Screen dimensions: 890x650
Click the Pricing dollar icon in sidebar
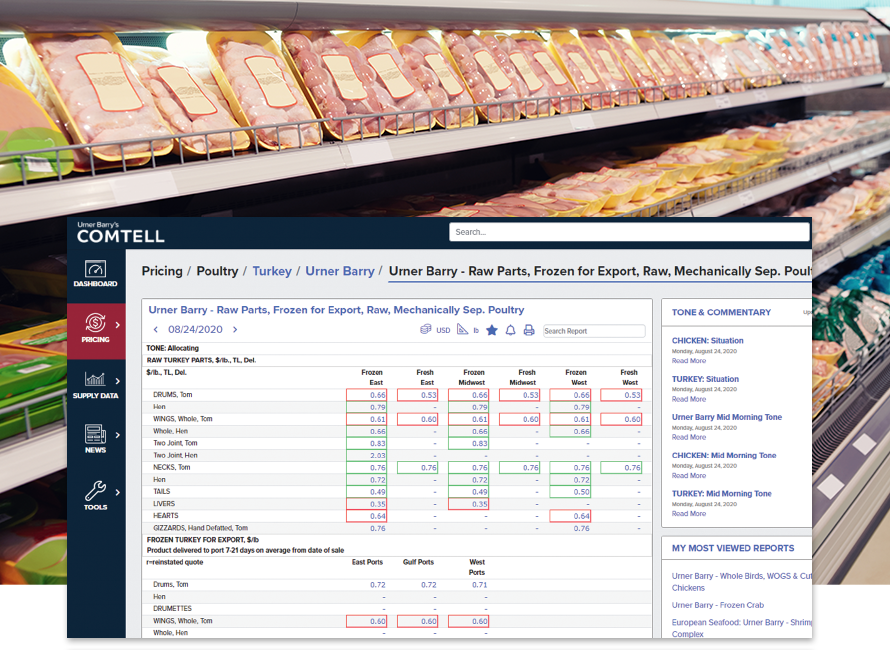pos(95,324)
